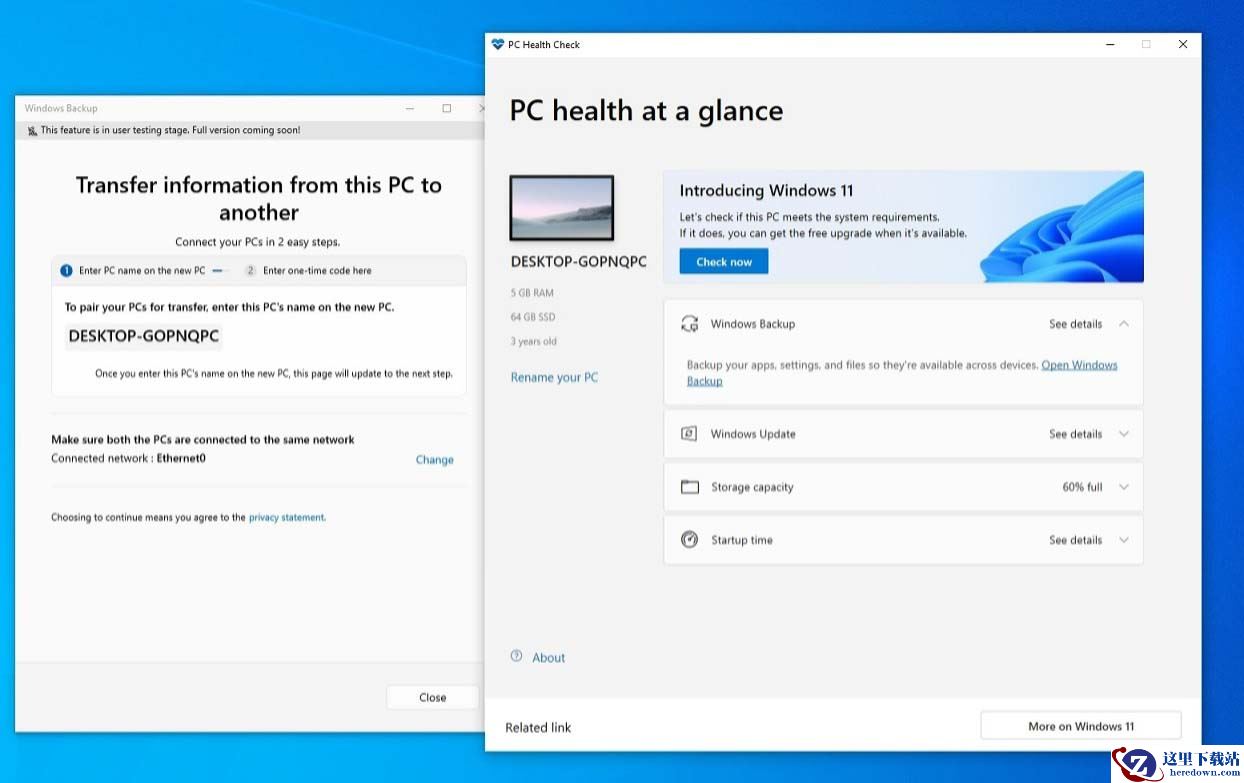Minimize the PC Health Check window
Screen dimensions: 1244x783
point(1110,44)
